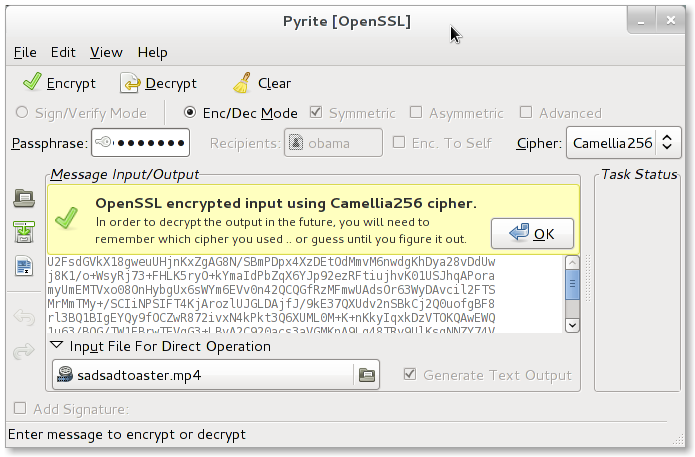Click the redo arrow in left sidebar
The image size is (695, 457).
[24, 351]
